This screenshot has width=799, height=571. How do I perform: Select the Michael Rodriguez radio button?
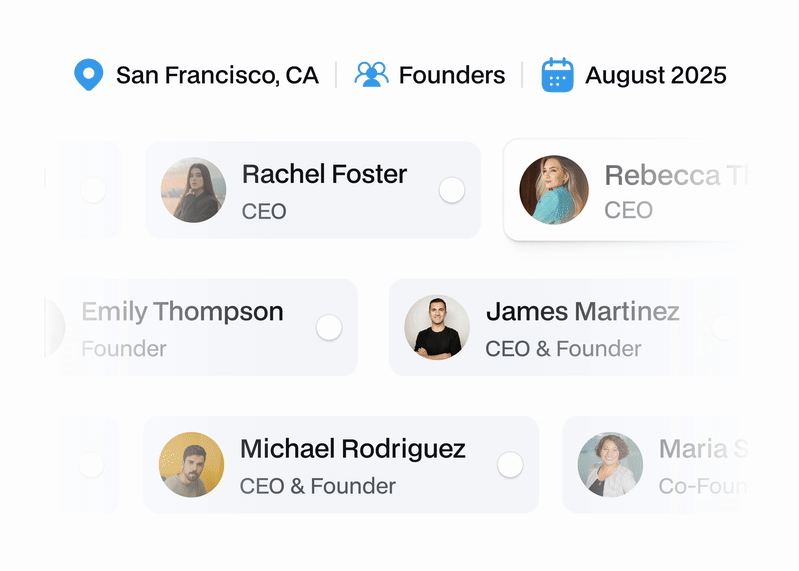510,465
